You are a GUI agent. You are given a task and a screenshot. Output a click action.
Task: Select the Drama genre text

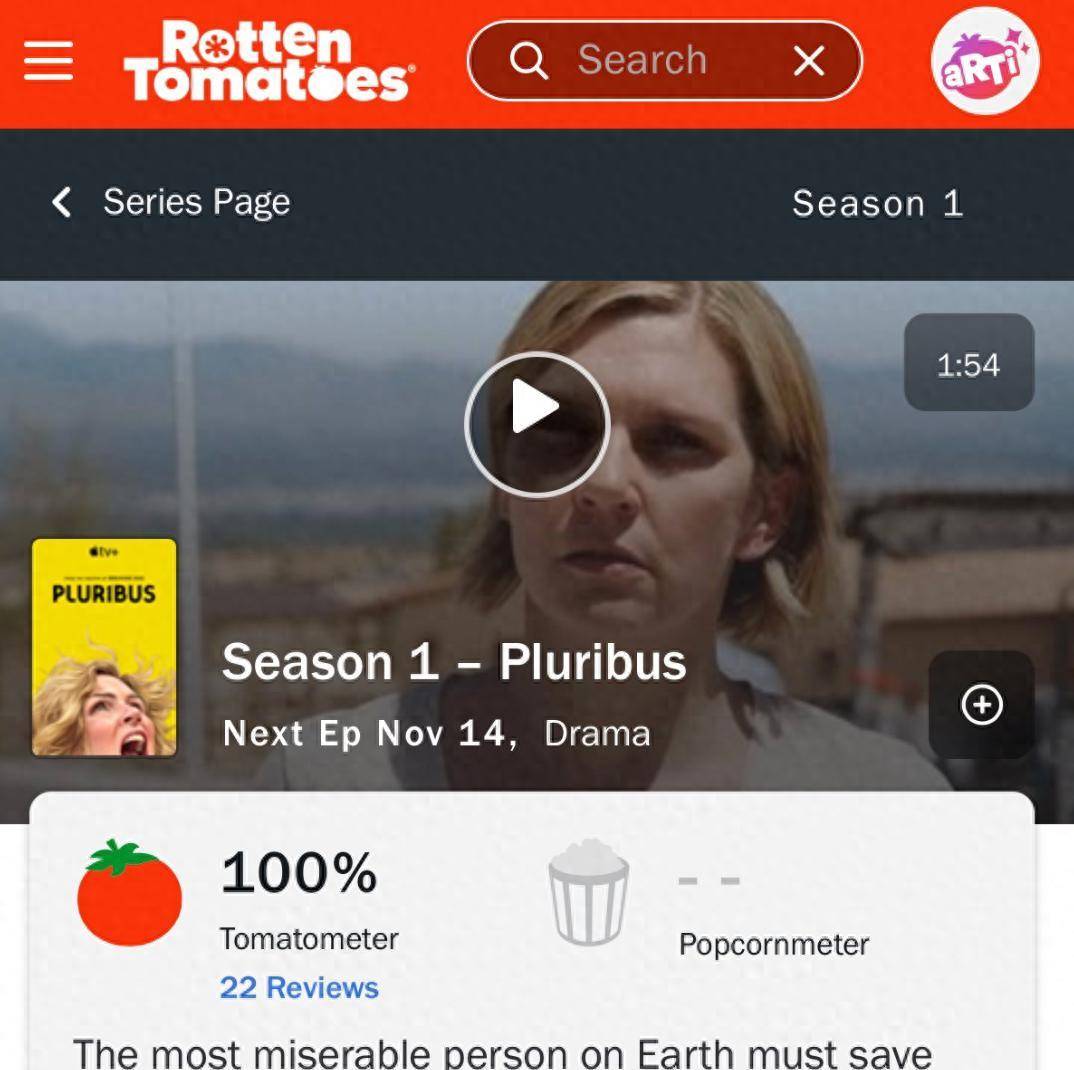pos(597,734)
